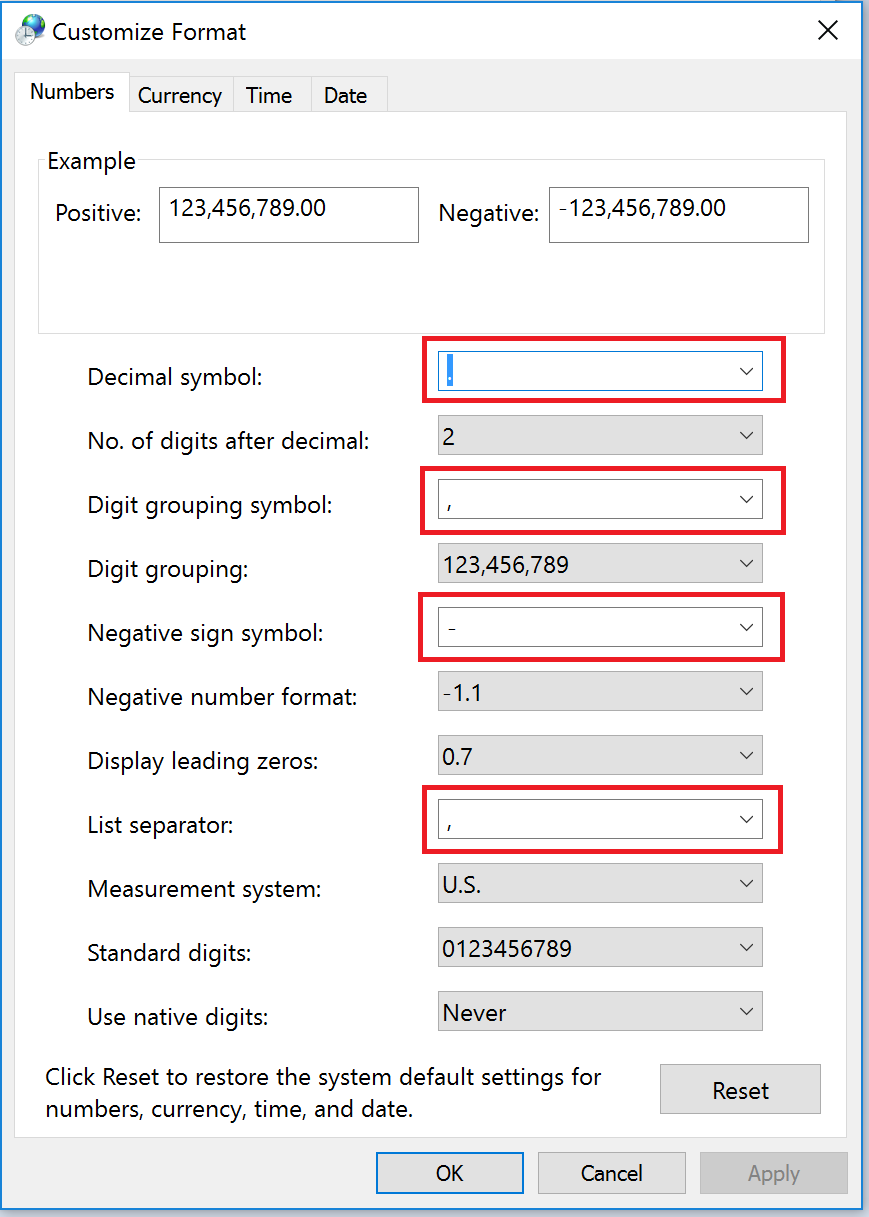This screenshot has height=1217, width=869.
Task: Click the 'Display leading zeros:' label
Action: coord(203,761)
